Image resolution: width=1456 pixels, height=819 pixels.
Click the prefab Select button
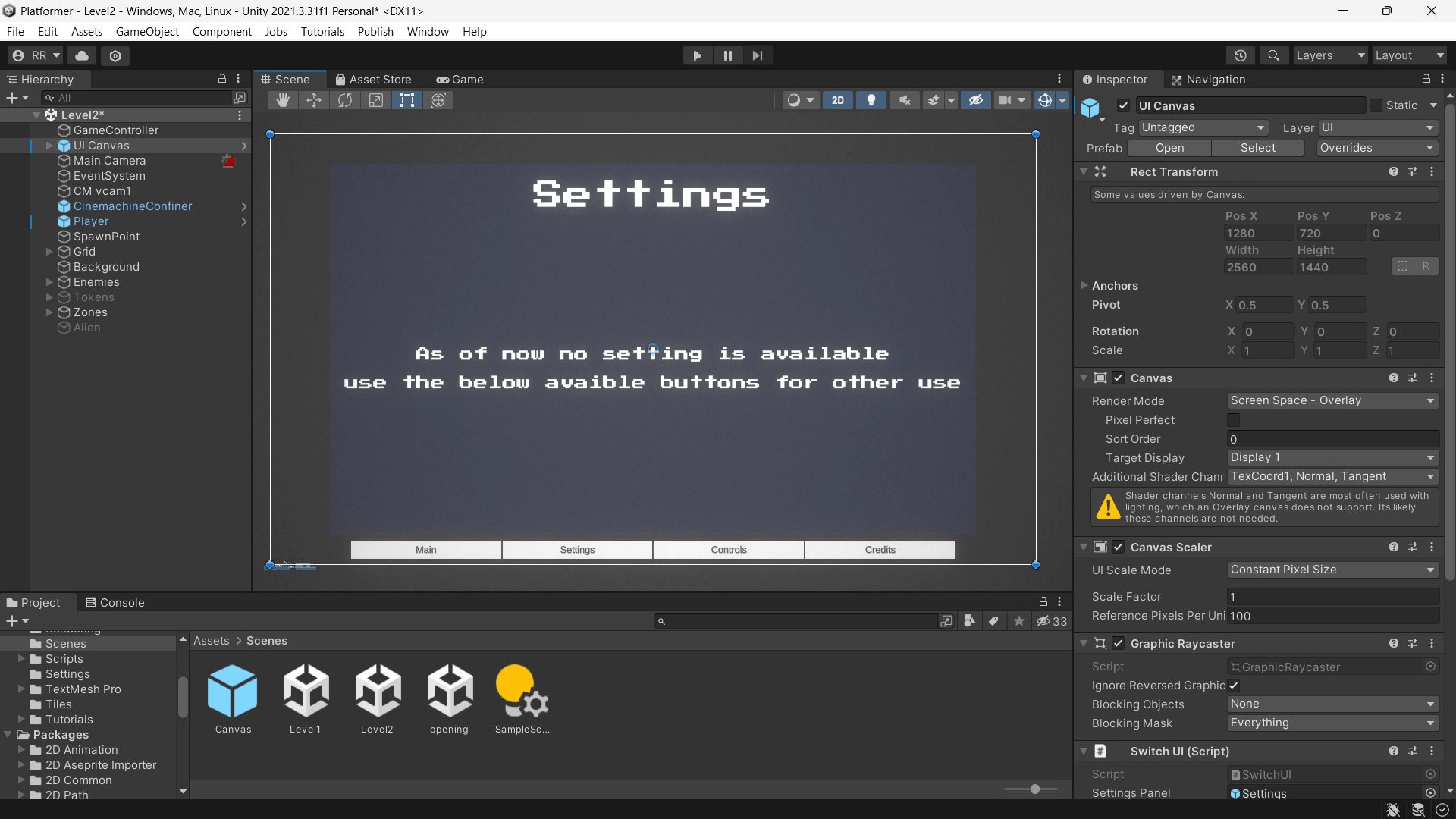1257,148
